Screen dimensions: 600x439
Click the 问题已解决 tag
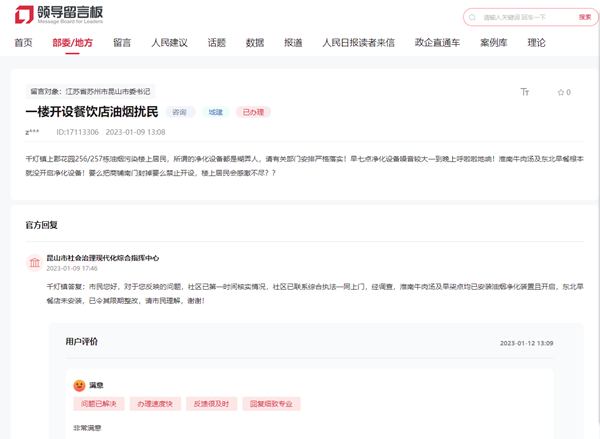tap(99, 404)
